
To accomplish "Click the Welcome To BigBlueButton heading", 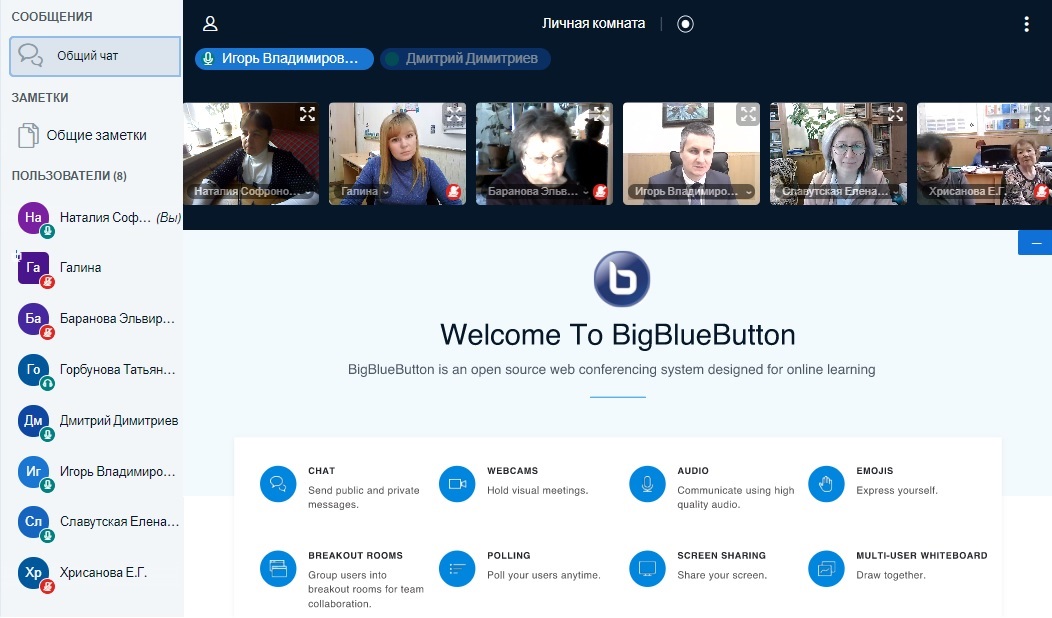I will (x=618, y=335).
